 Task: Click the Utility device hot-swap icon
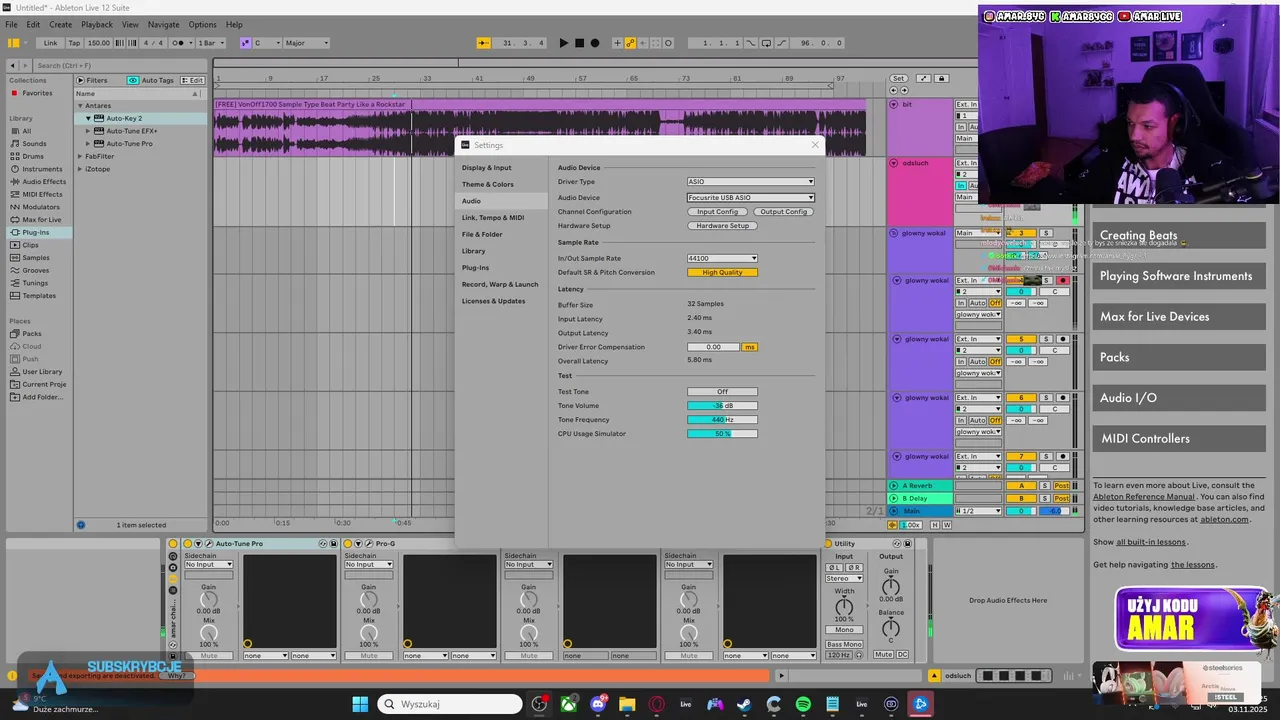(x=897, y=544)
